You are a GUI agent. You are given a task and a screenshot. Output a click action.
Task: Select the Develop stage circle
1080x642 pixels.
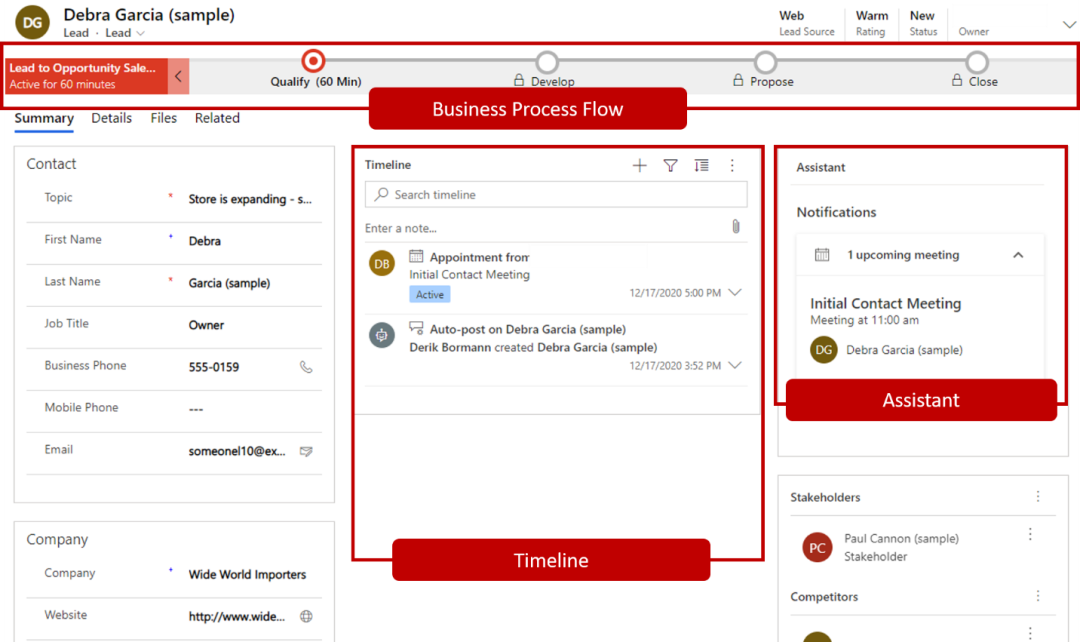547,63
